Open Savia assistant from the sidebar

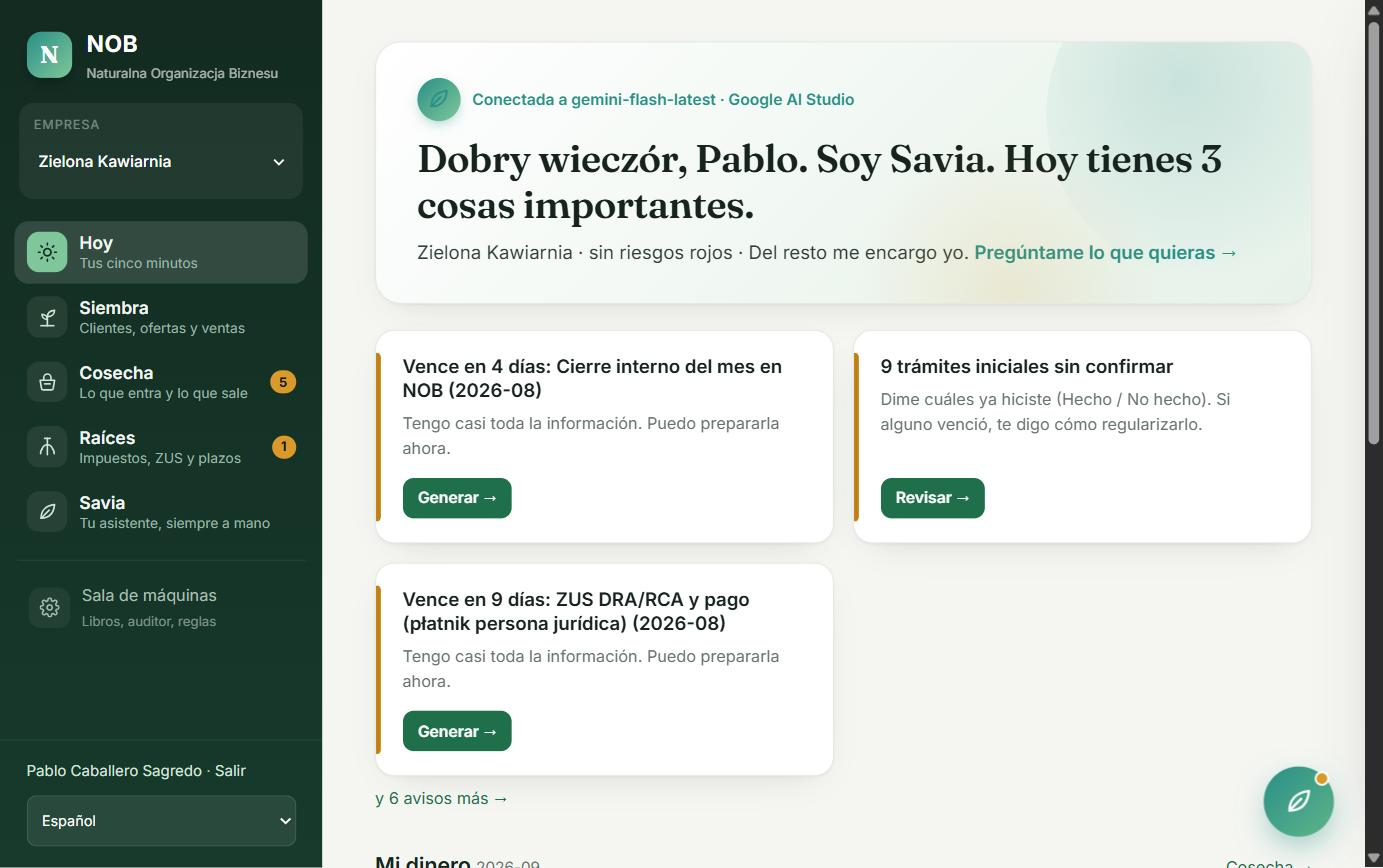click(x=161, y=512)
